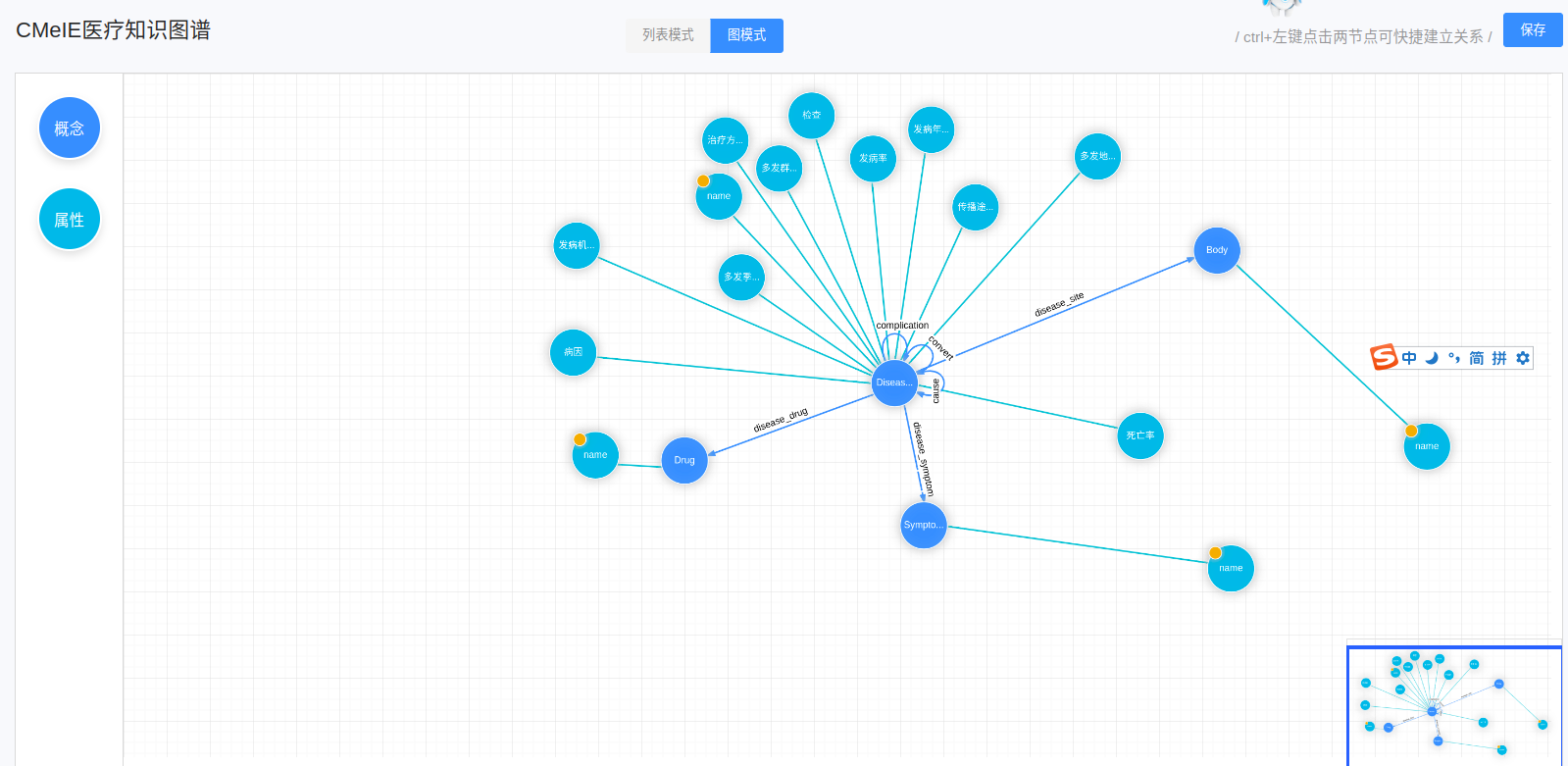This screenshot has width=1568, height=766.
Task: Toggle Chinese/English 中 input mode
Action: tap(1409, 358)
